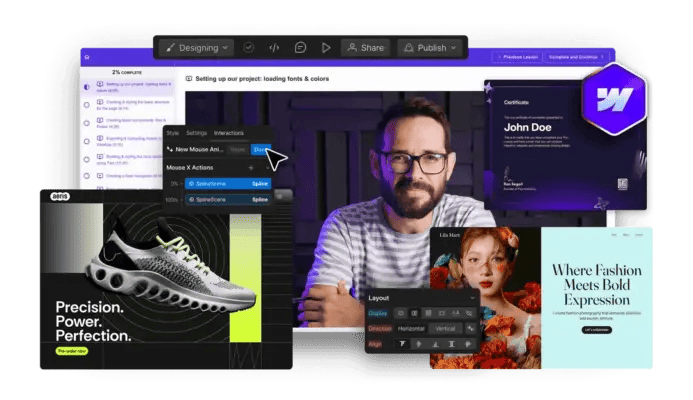The width and height of the screenshot is (693, 400).
Task: Toggle completion circle for the first lesson
Action: coord(87,87)
